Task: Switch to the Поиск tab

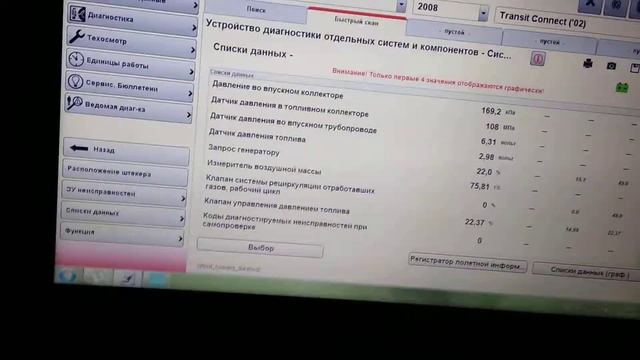Action: [x=256, y=11]
